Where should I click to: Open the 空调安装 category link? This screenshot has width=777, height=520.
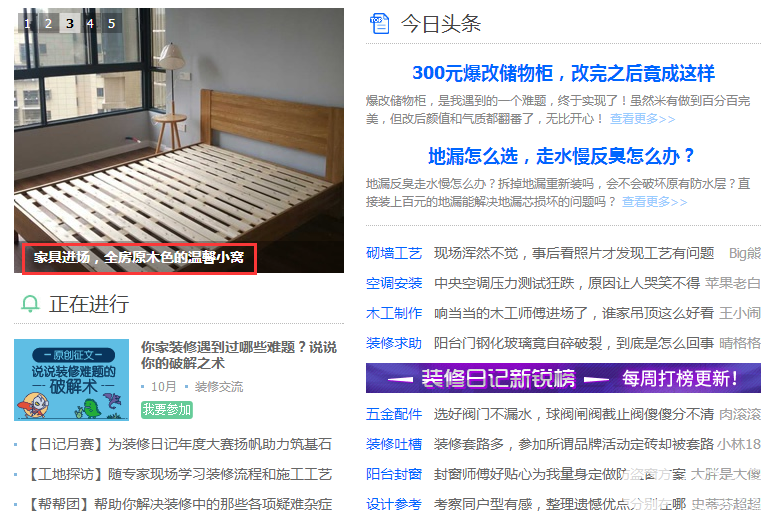click(394, 284)
